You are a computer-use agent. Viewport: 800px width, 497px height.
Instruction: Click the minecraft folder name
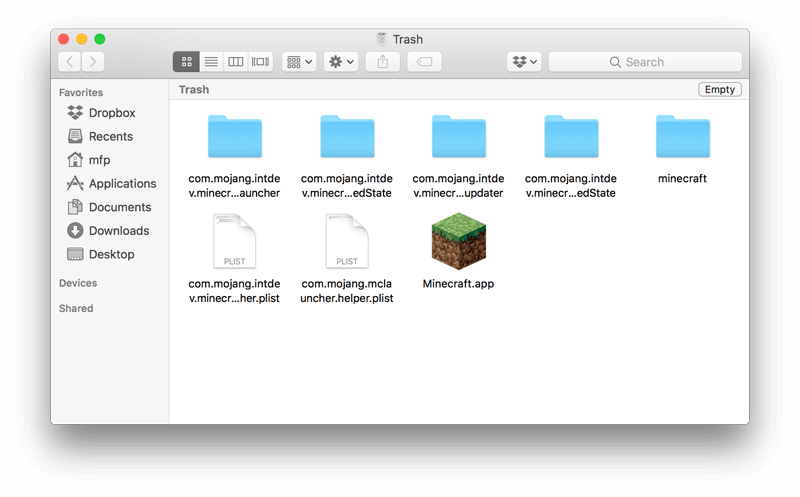pos(682,179)
